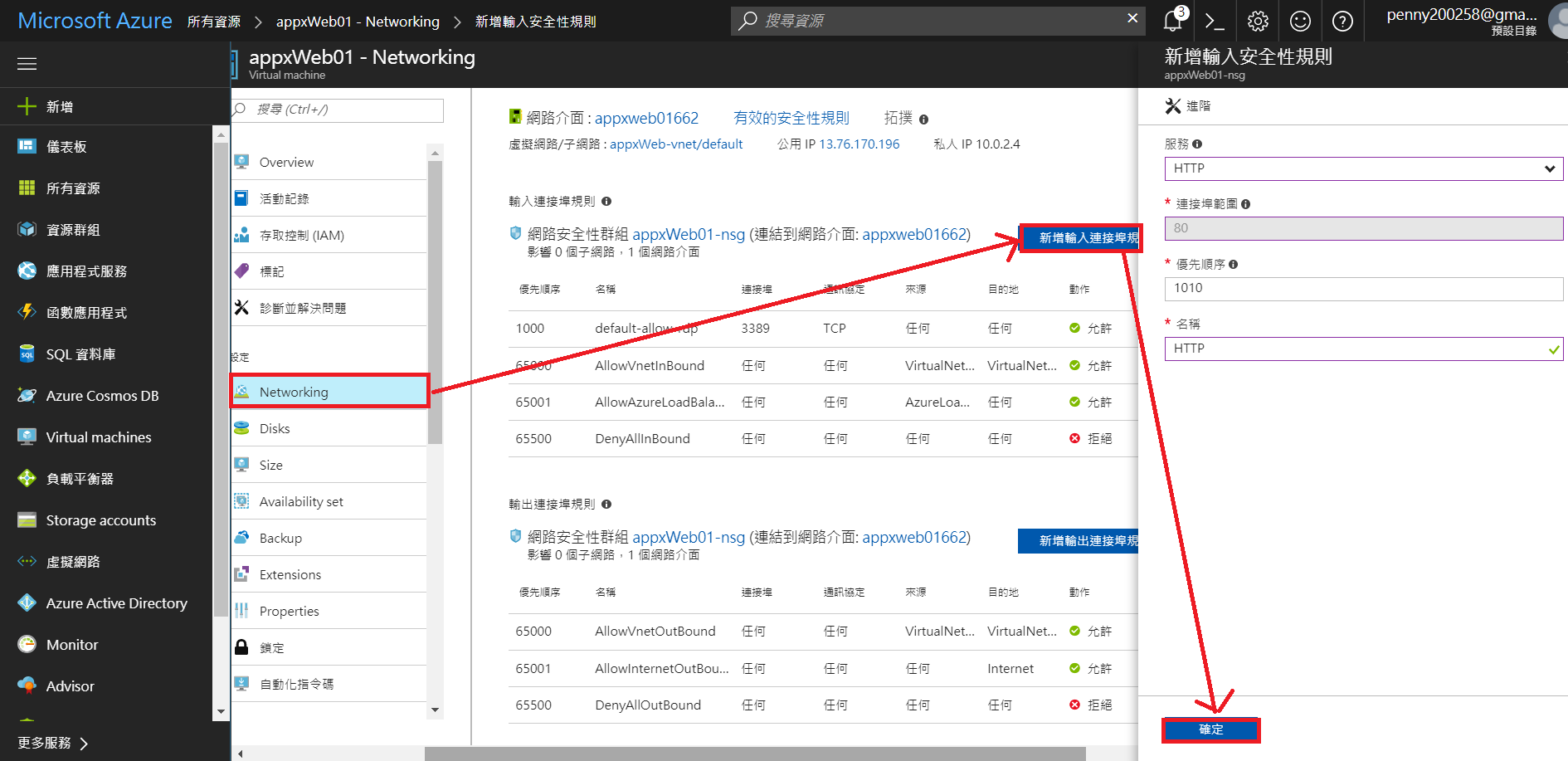Expand 更多服務 chevron
Viewport: 1568px width, 761px height.
[84, 744]
